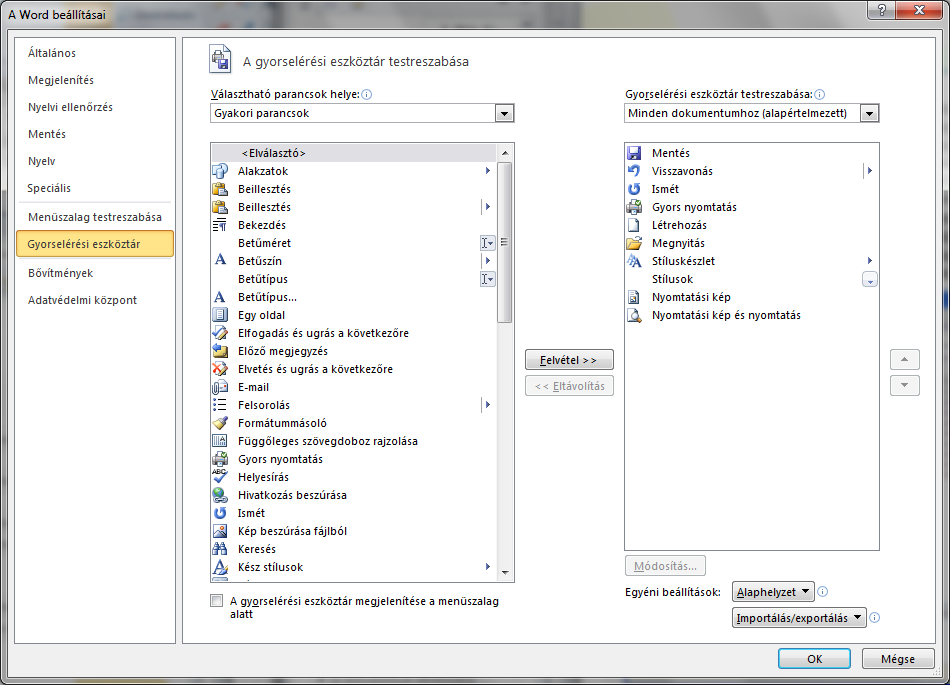Click info icon beside Választható parancsok helye
950x685 pixels.
pos(367,94)
